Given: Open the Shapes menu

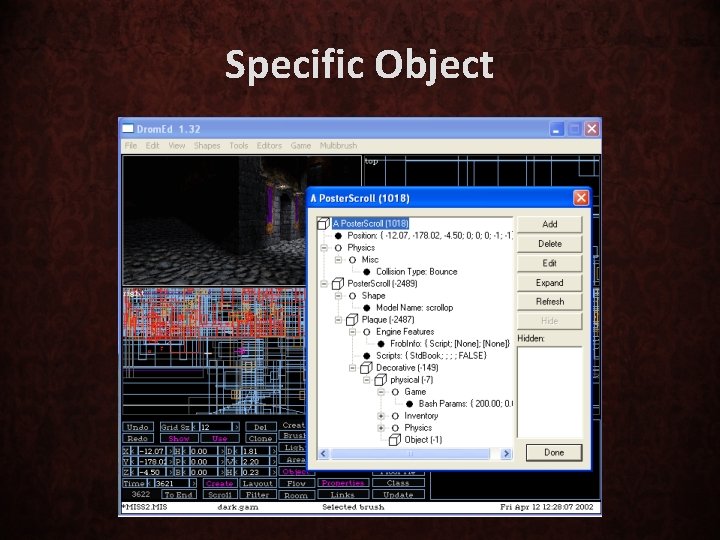Looking at the screenshot, I should point(207,146).
